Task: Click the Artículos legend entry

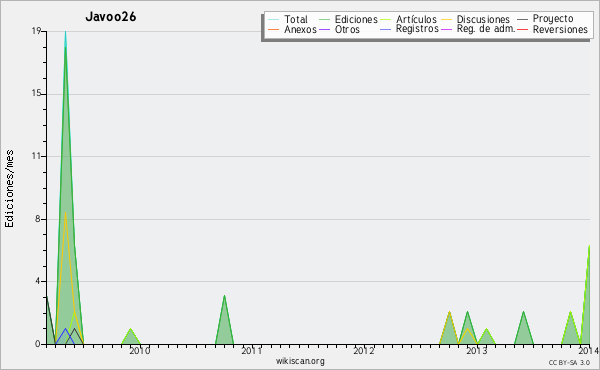Action: pos(408,19)
